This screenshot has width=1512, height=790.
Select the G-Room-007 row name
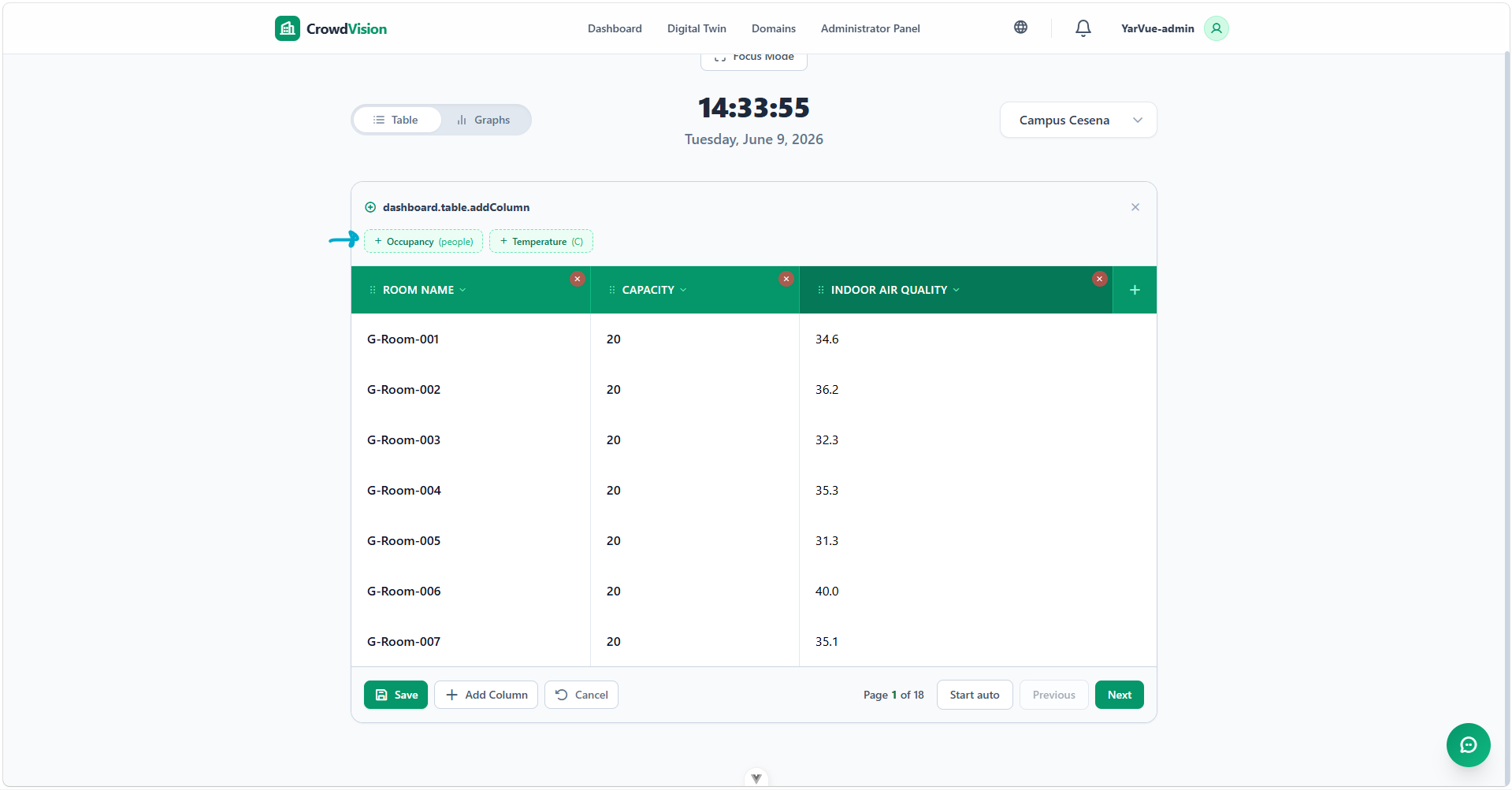403,642
